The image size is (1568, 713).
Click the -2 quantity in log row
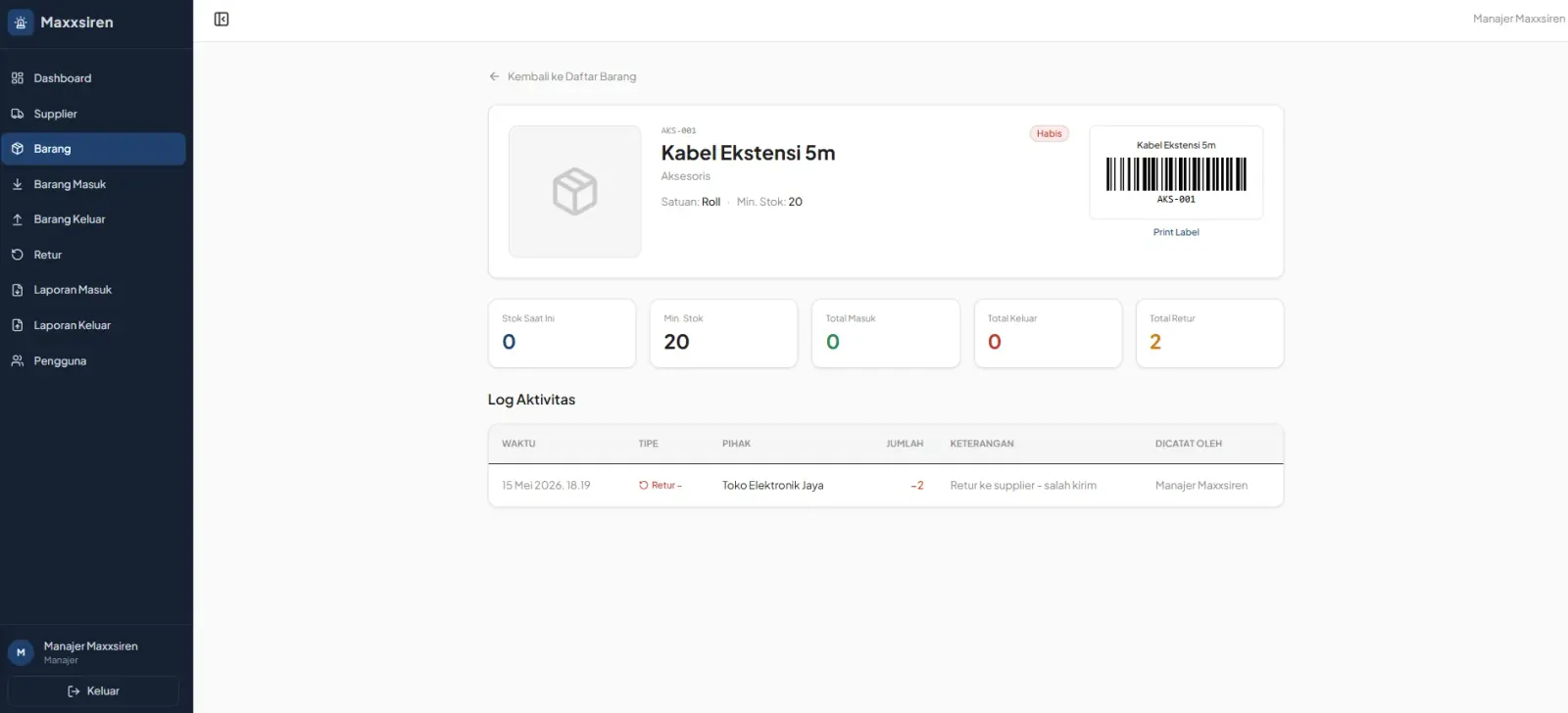(x=917, y=486)
